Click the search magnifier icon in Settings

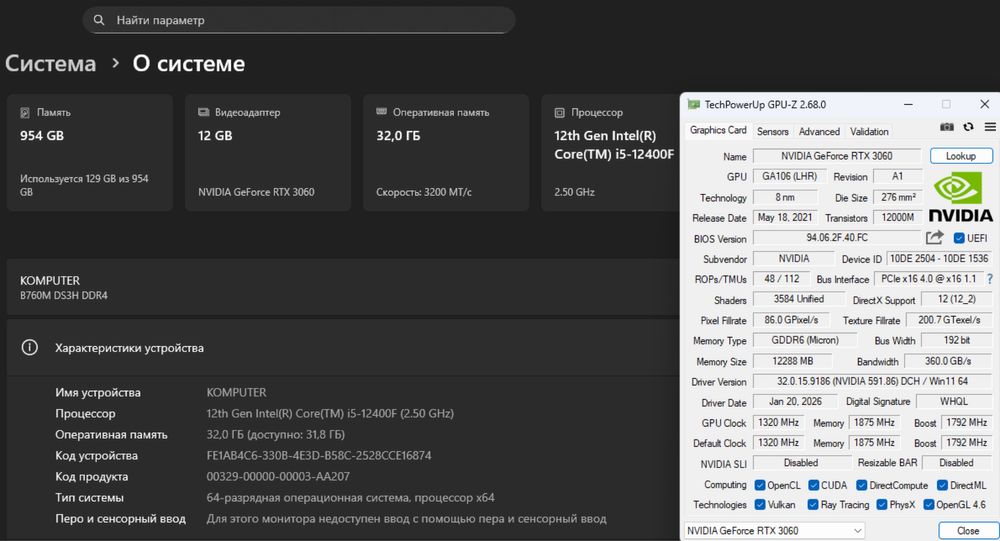click(x=99, y=20)
